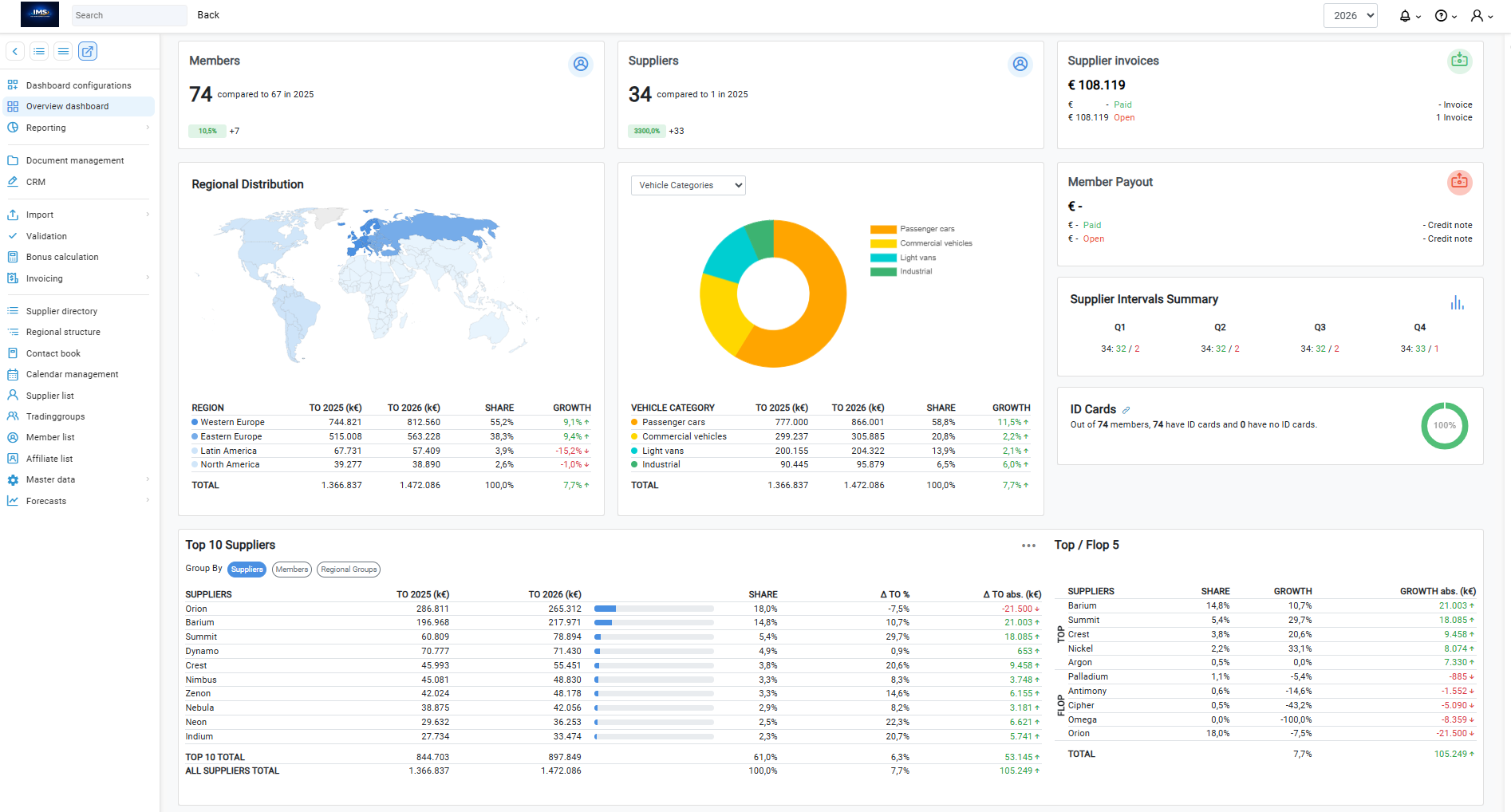Select the compact lines view icon
This screenshot has width=1511, height=812.
(x=63, y=51)
